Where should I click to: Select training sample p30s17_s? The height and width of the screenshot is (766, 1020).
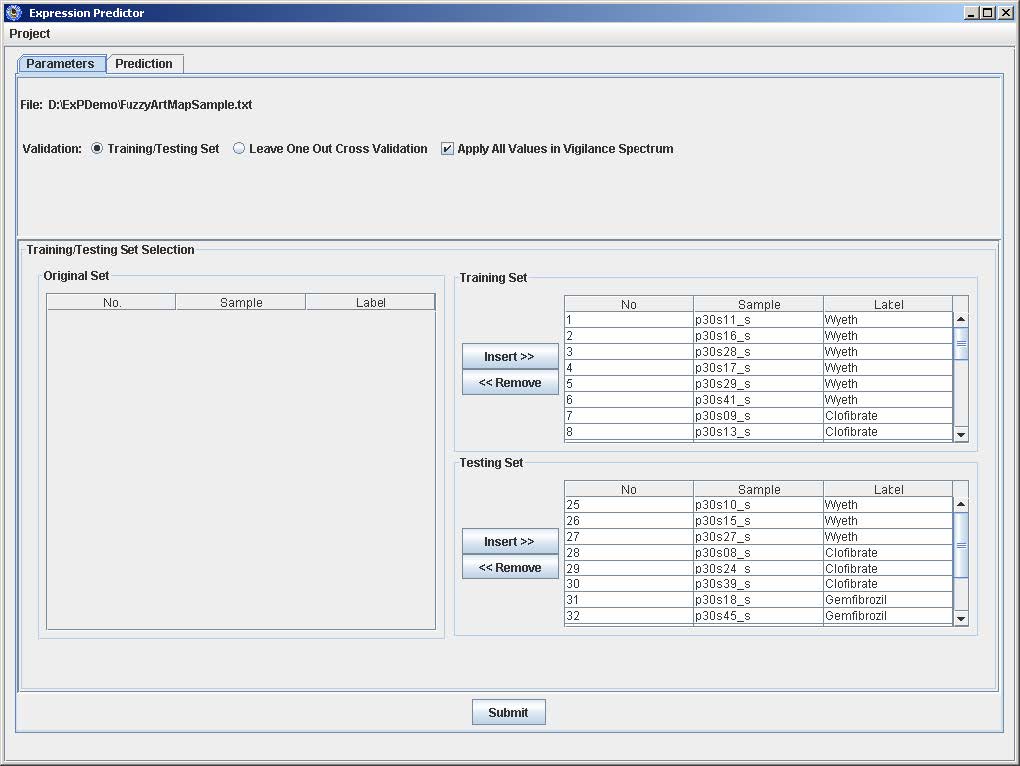coord(758,367)
